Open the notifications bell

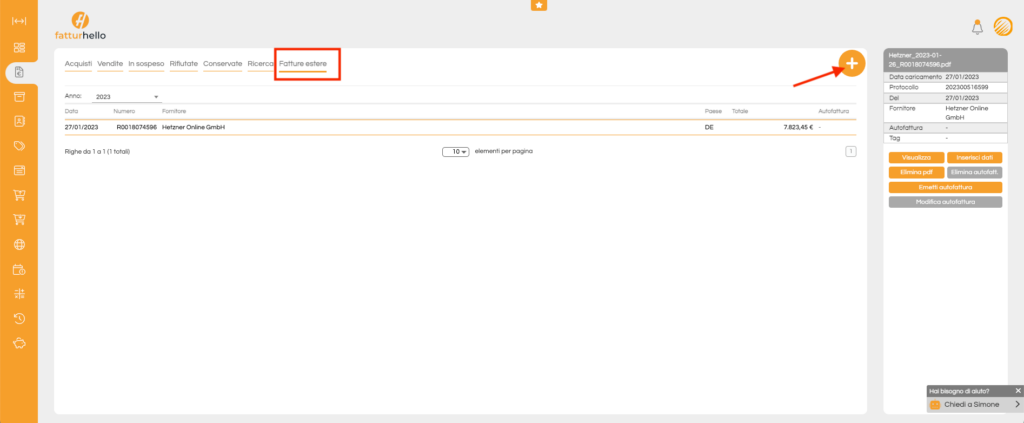pos(977,27)
